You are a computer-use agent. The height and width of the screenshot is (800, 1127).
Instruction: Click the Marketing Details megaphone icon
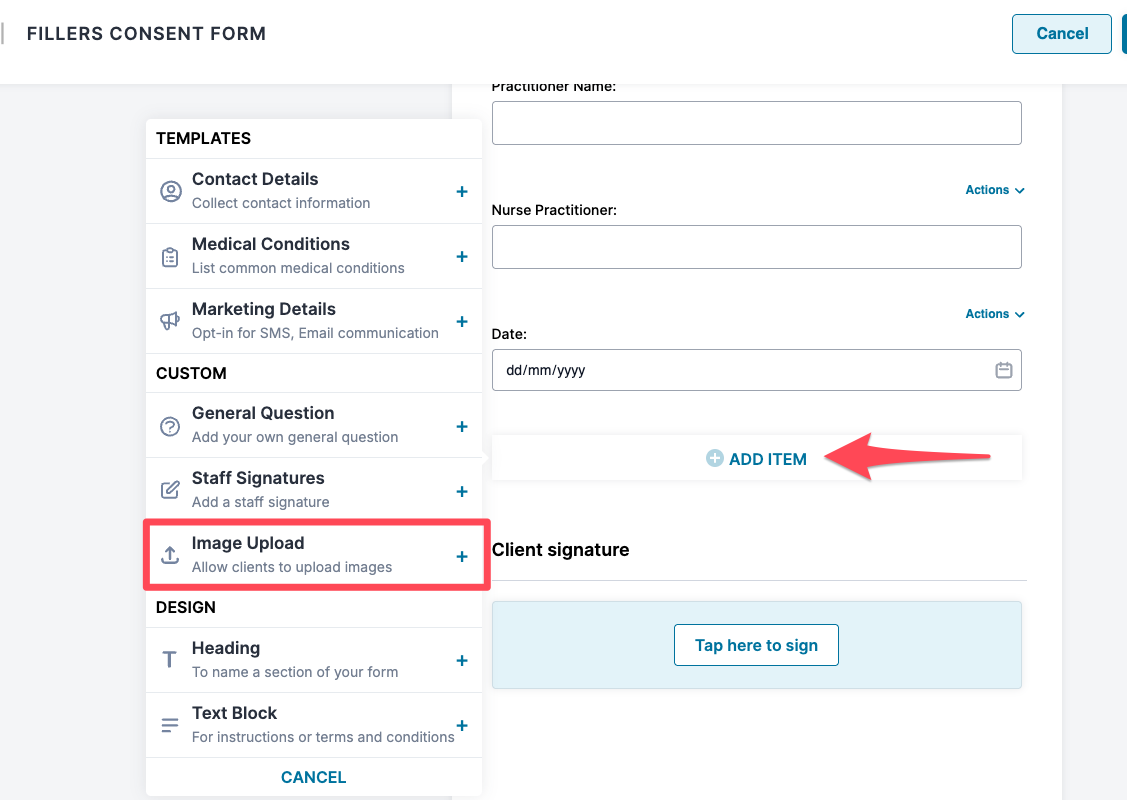(171, 321)
